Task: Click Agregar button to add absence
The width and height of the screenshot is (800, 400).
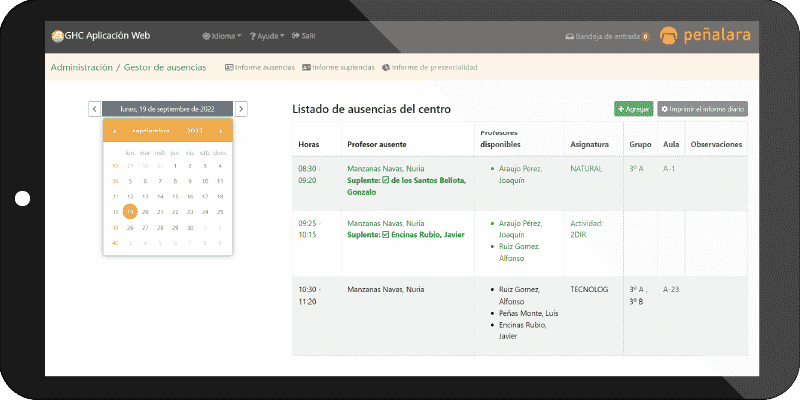Action: point(634,109)
